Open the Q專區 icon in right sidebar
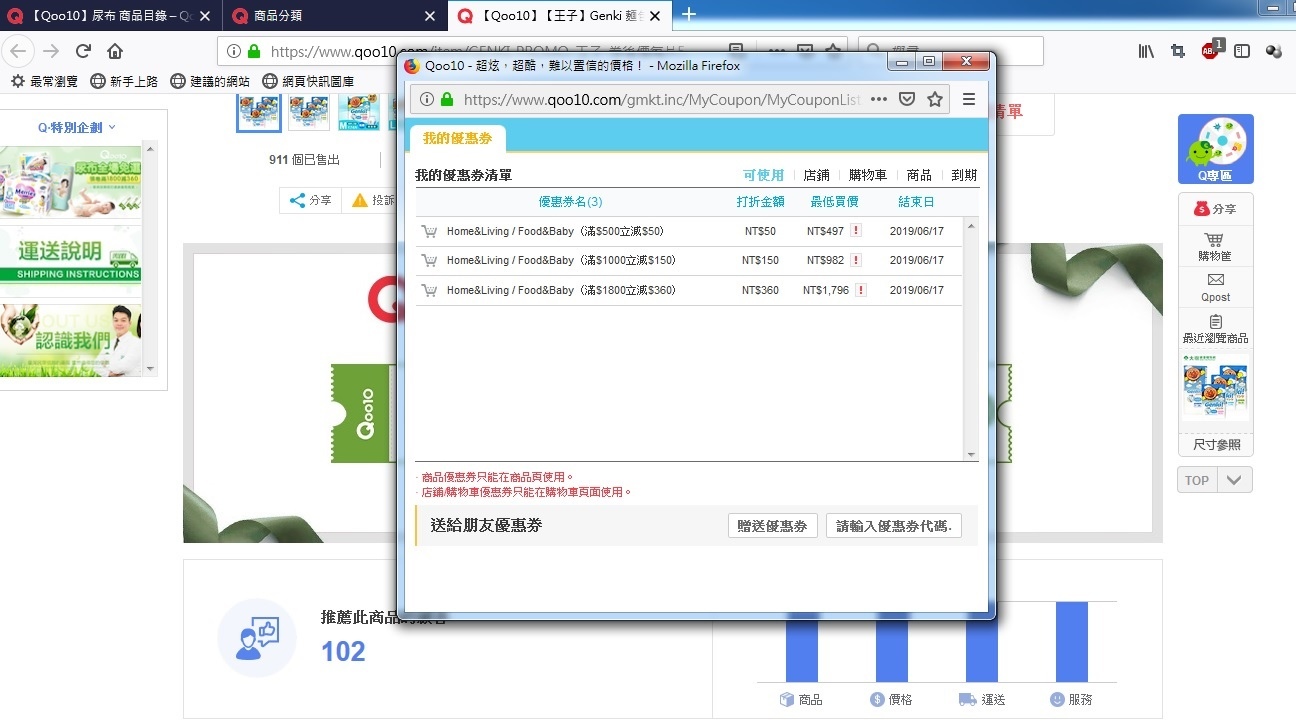1296x722 pixels. click(x=1215, y=149)
